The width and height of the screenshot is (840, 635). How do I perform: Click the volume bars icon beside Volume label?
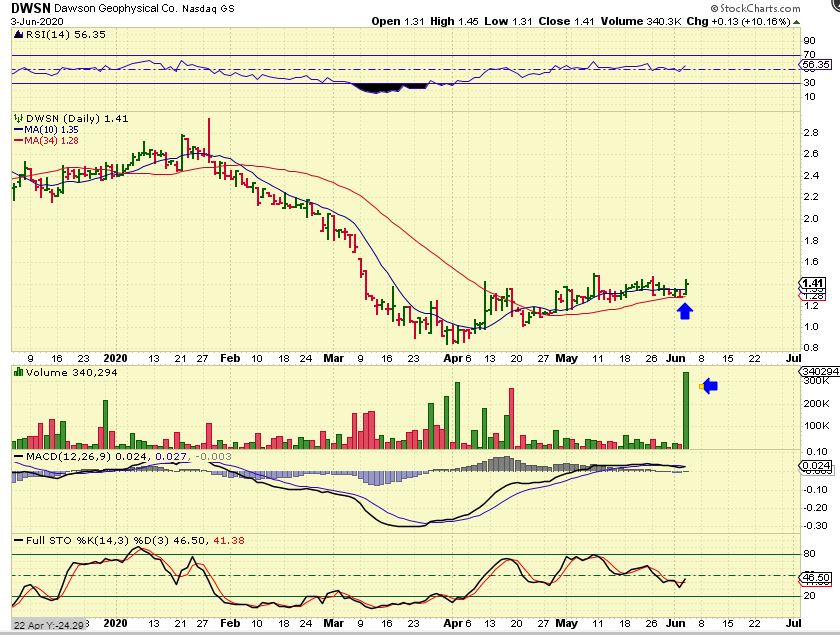[19, 372]
